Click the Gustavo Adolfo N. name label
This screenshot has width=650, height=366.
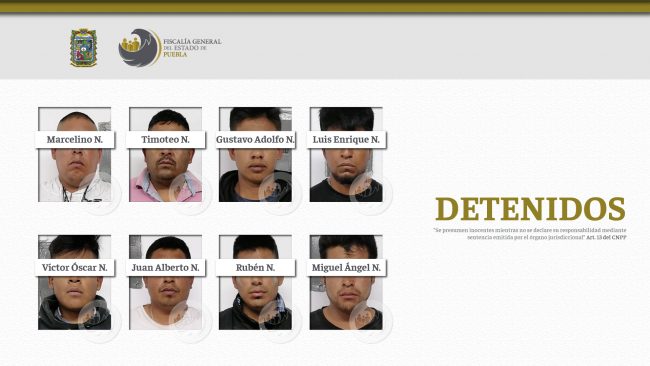tap(255, 140)
